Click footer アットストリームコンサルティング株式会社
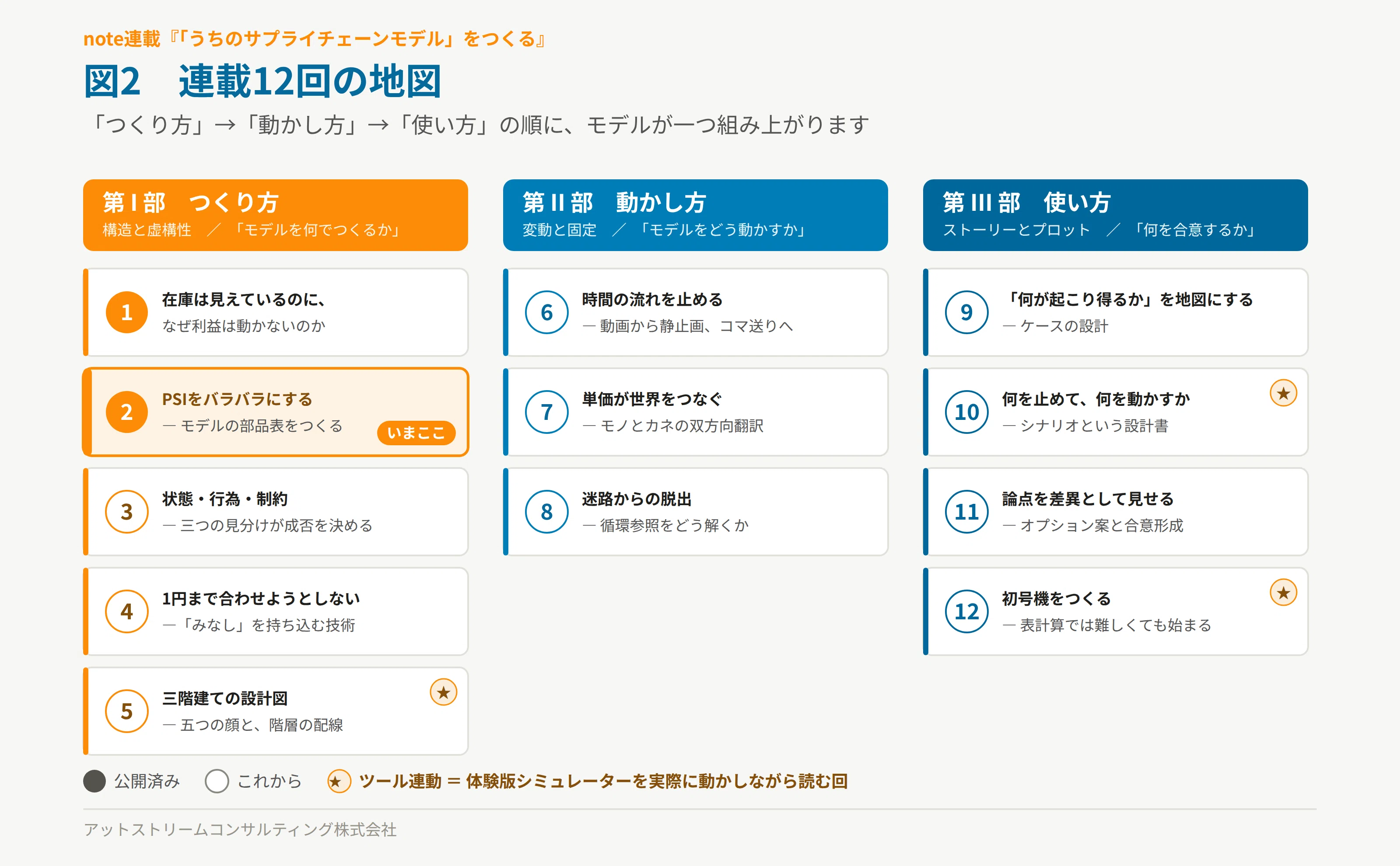This screenshot has height=866, width=1400. pos(240,829)
